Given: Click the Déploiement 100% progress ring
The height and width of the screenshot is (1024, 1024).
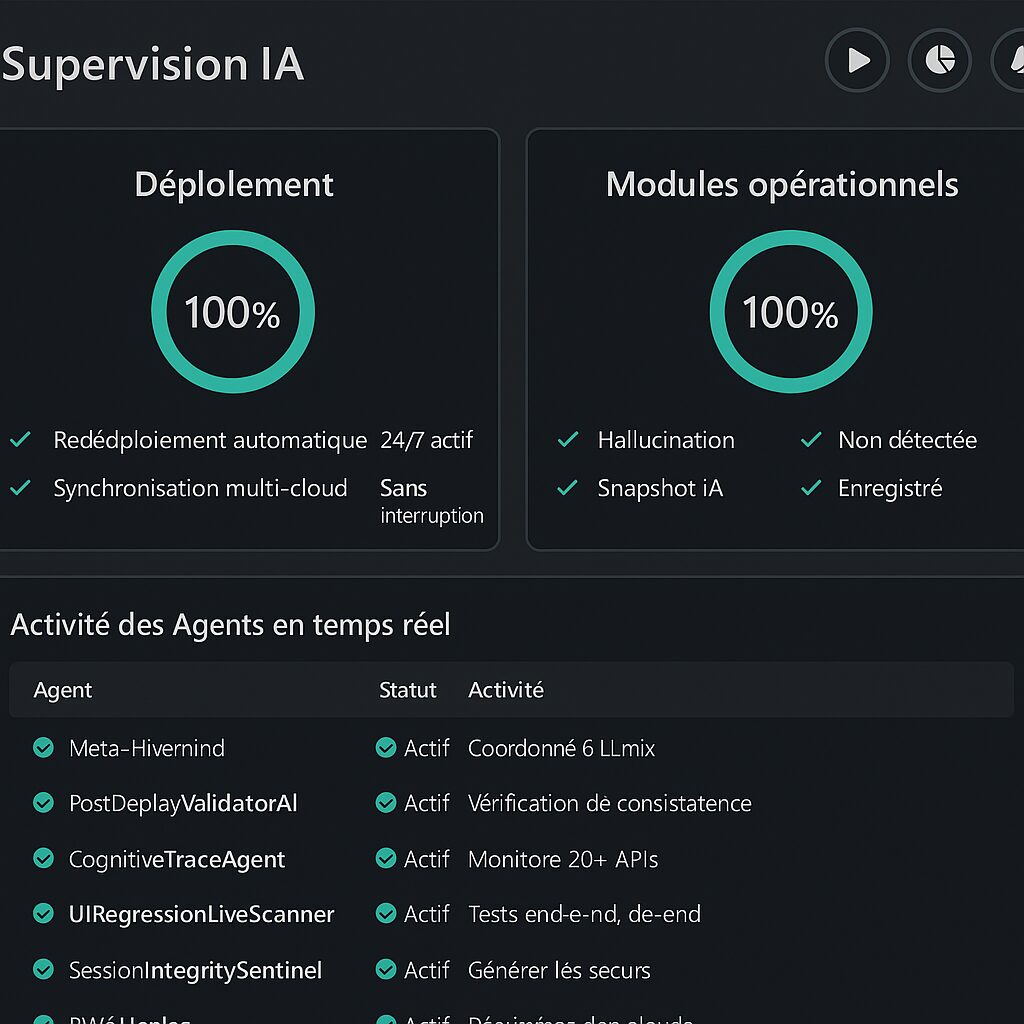Looking at the screenshot, I should pyautogui.click(x=232, y=310).
